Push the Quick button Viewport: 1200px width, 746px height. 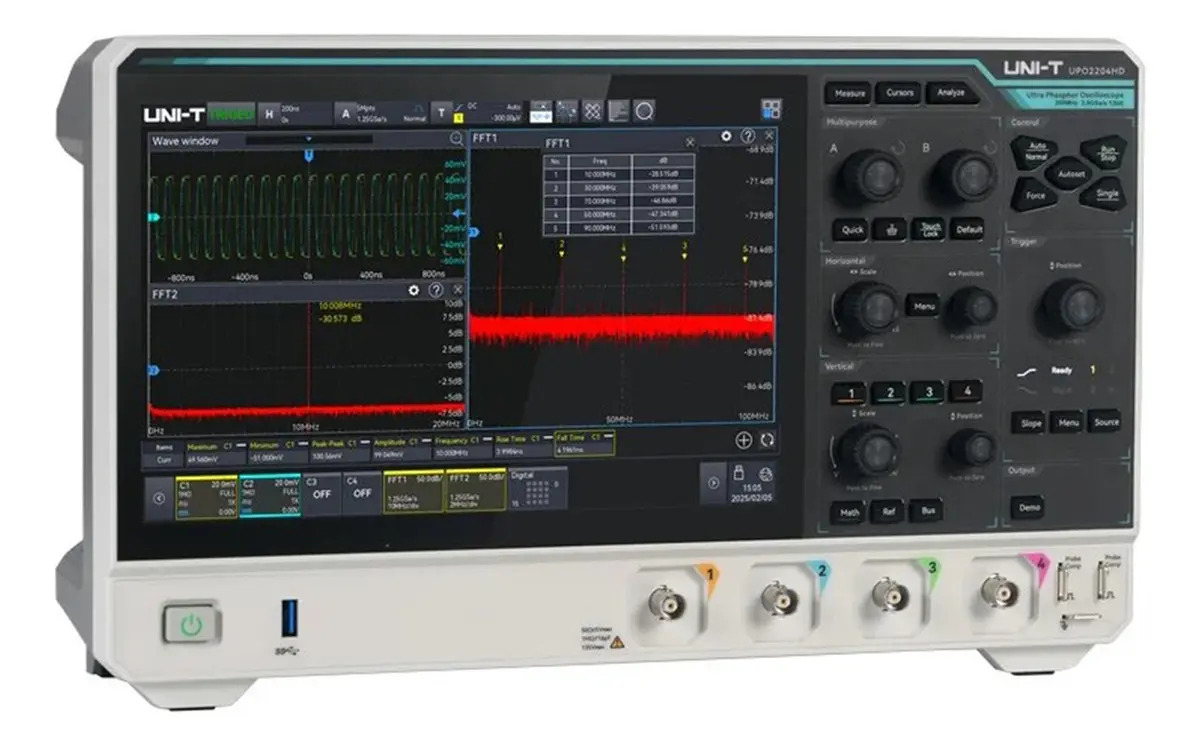point(852,229)
